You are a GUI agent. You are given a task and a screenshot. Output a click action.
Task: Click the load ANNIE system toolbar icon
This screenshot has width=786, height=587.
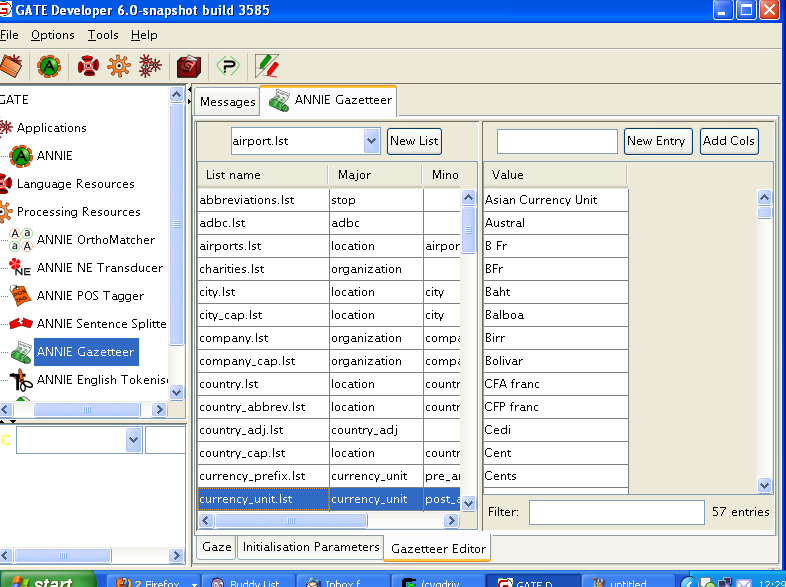coord(49,66)
